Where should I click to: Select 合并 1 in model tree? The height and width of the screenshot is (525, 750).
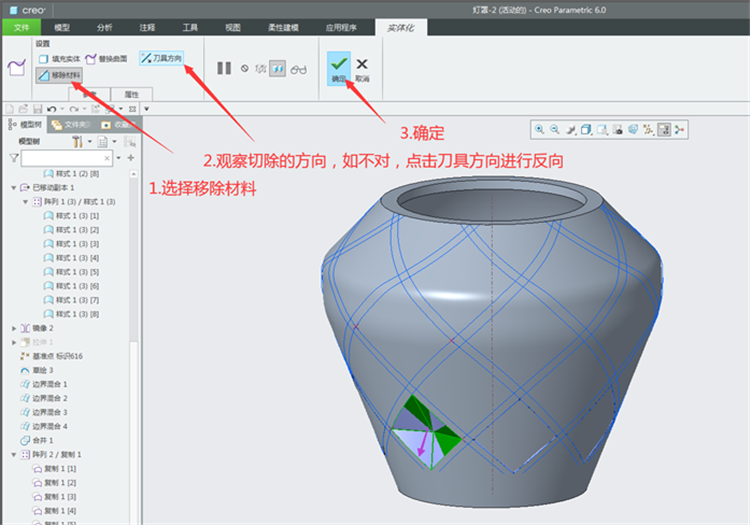(x=37, y=440)
